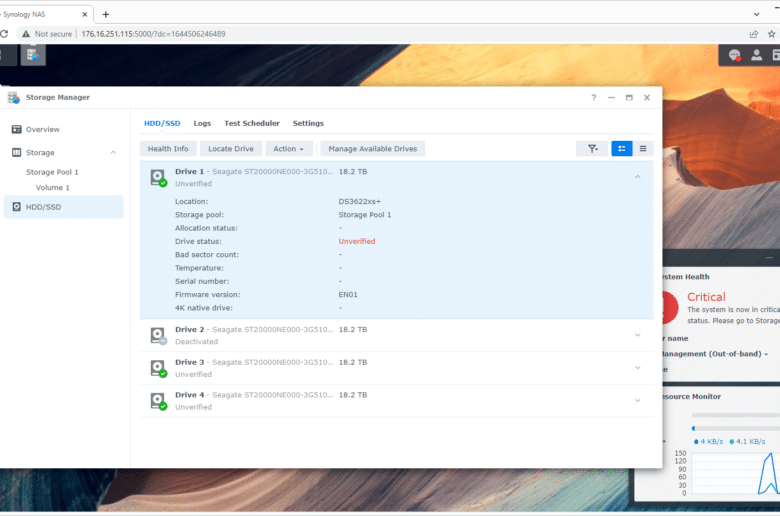The height and width of the screenshot is (516, 780).
Task: Click the Drive 3 disk icon
Action: click(159, 369)
